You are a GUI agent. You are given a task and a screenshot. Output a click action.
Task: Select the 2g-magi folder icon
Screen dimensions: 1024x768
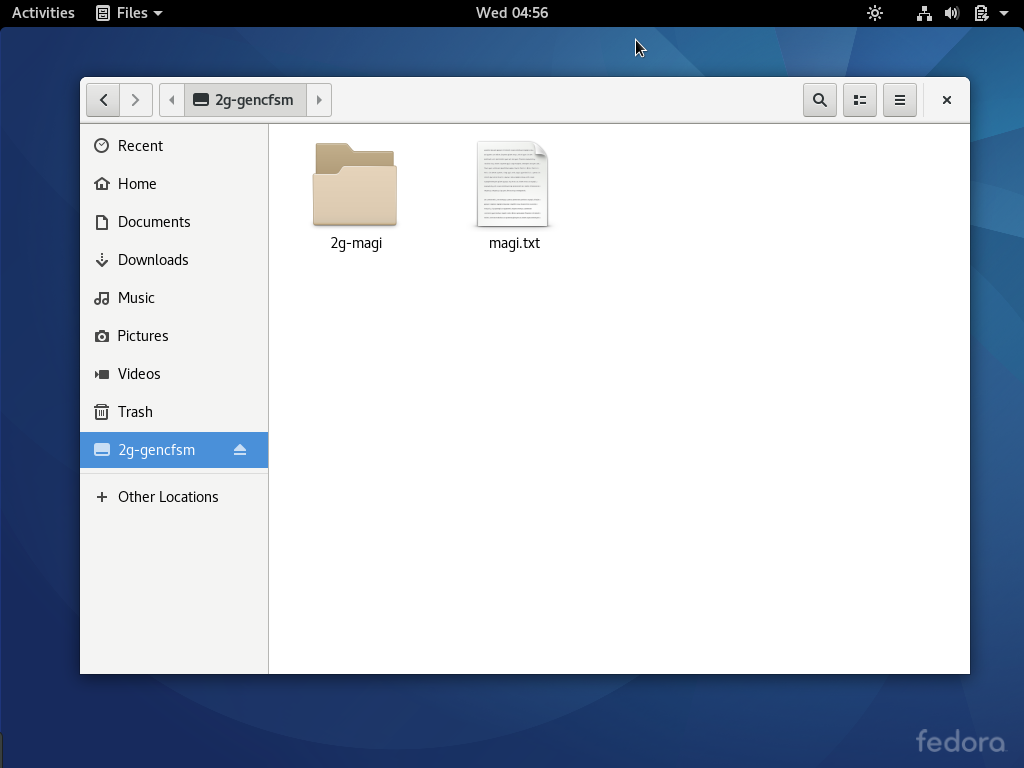click(x=355, y=185)
